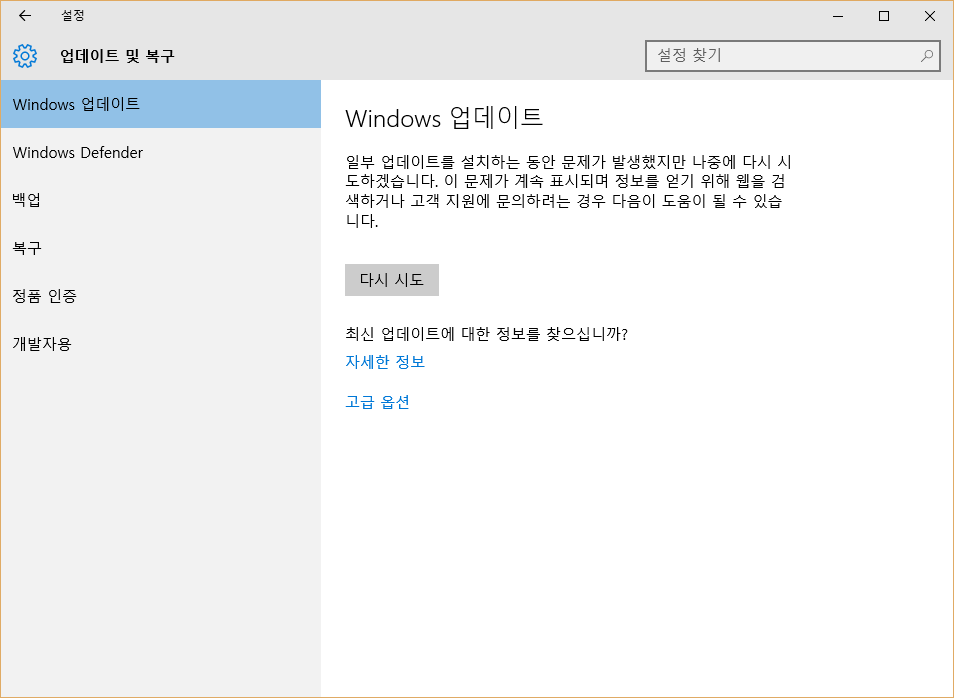Viewport: 954px width, 698px height.
Task: Open the 개발자용 section
Action: (161, 344)
